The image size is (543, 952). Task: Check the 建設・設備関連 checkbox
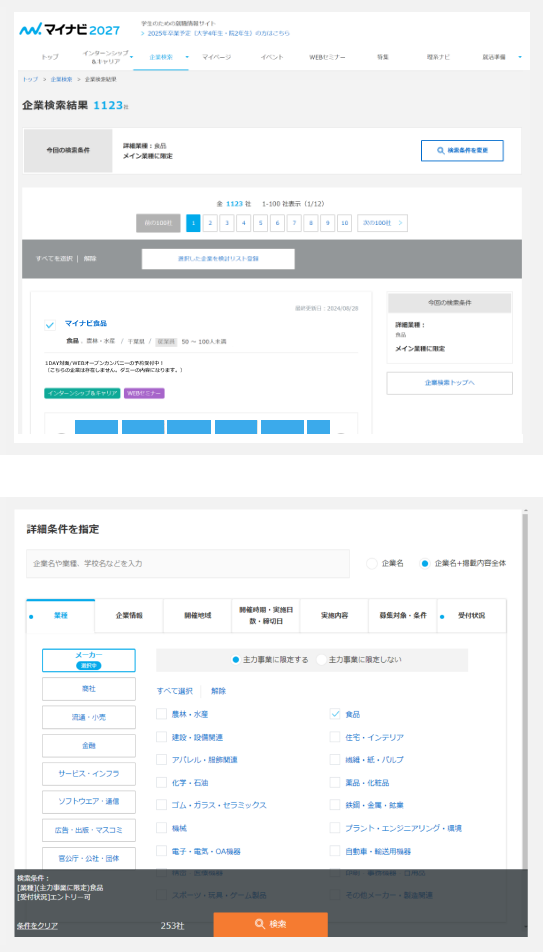[161, 737]
